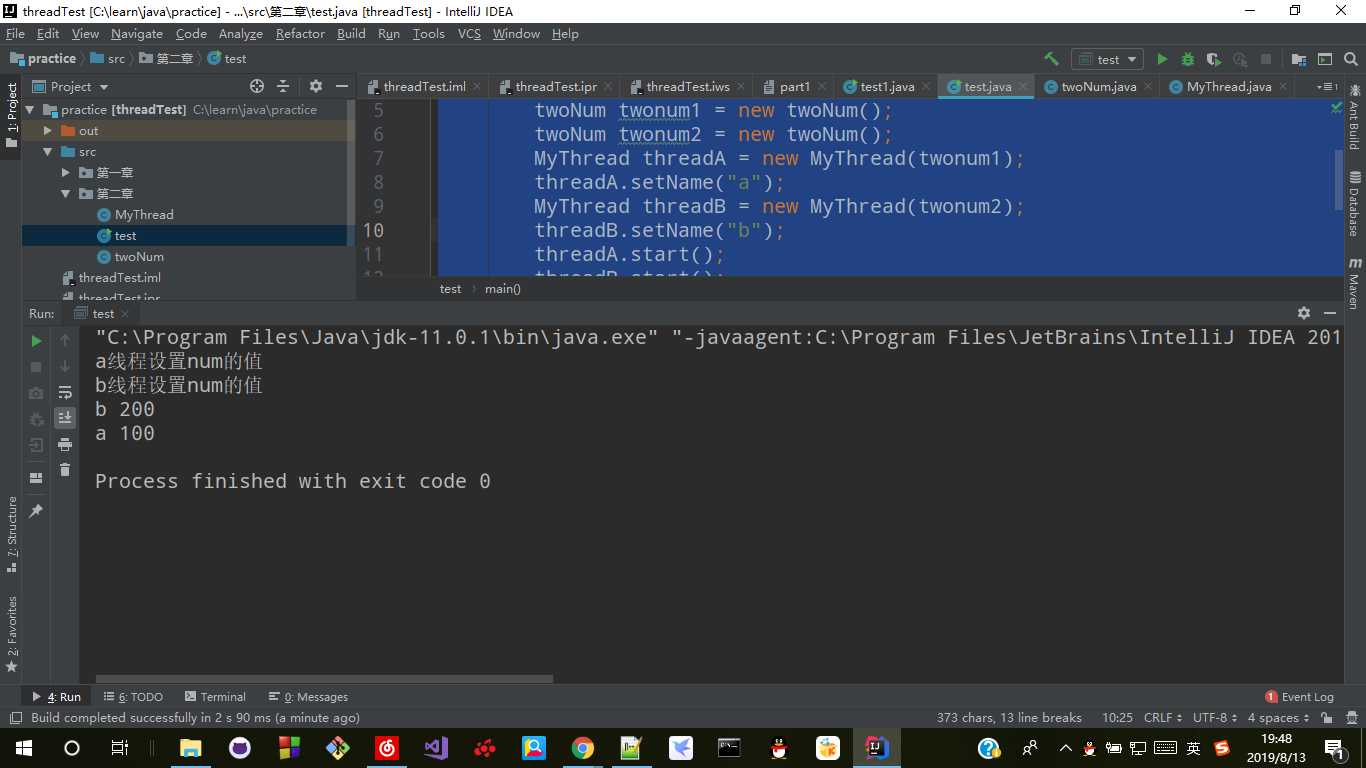Expand the 第一章 package
This screenshot has width=1366, height=768.
[x=65, y=173]
